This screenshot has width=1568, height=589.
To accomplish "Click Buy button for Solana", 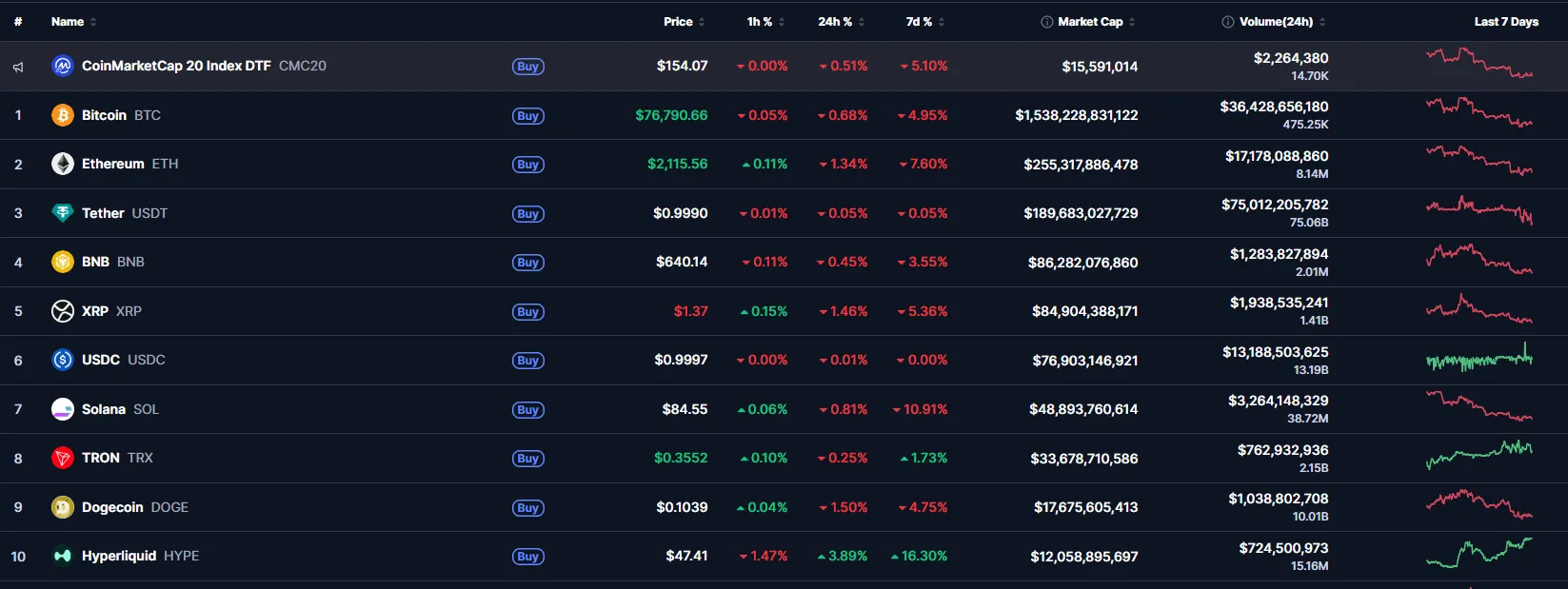I will pyautogui.click(x=527, y=410).
